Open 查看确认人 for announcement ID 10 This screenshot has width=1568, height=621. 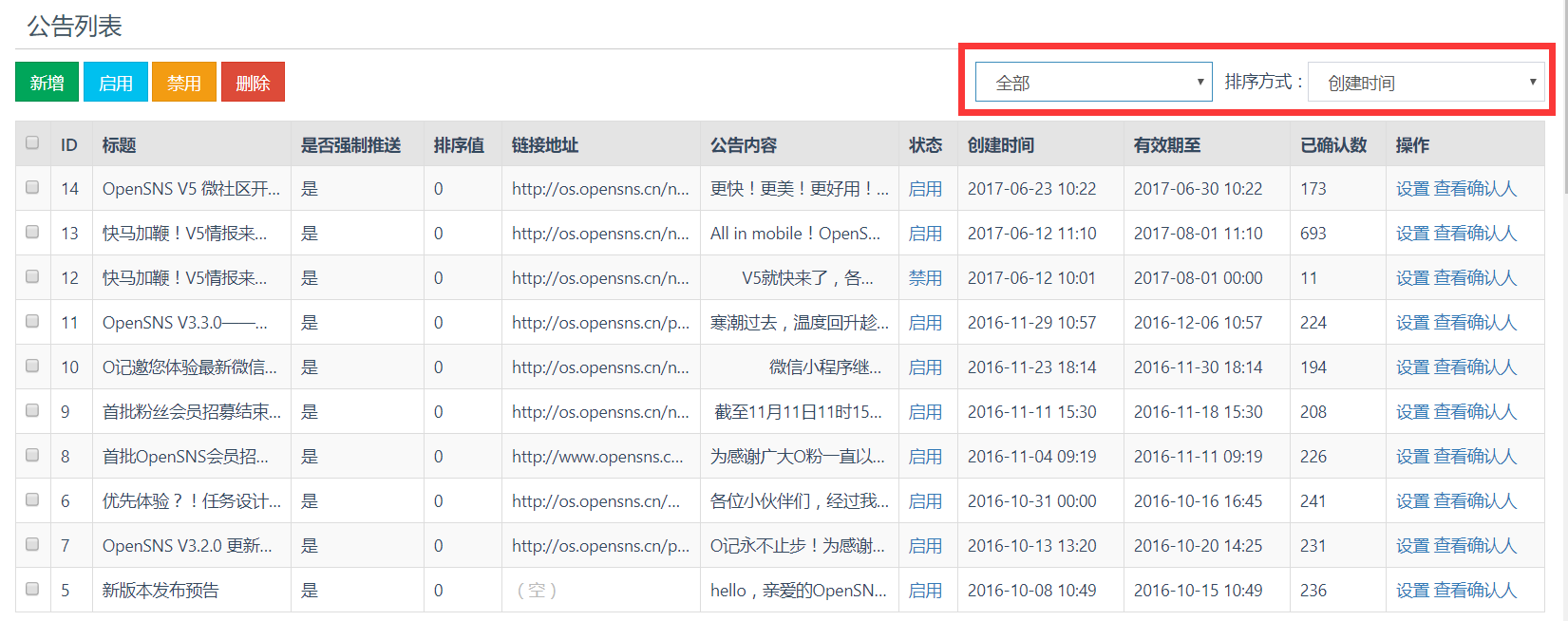(1475, 367)
